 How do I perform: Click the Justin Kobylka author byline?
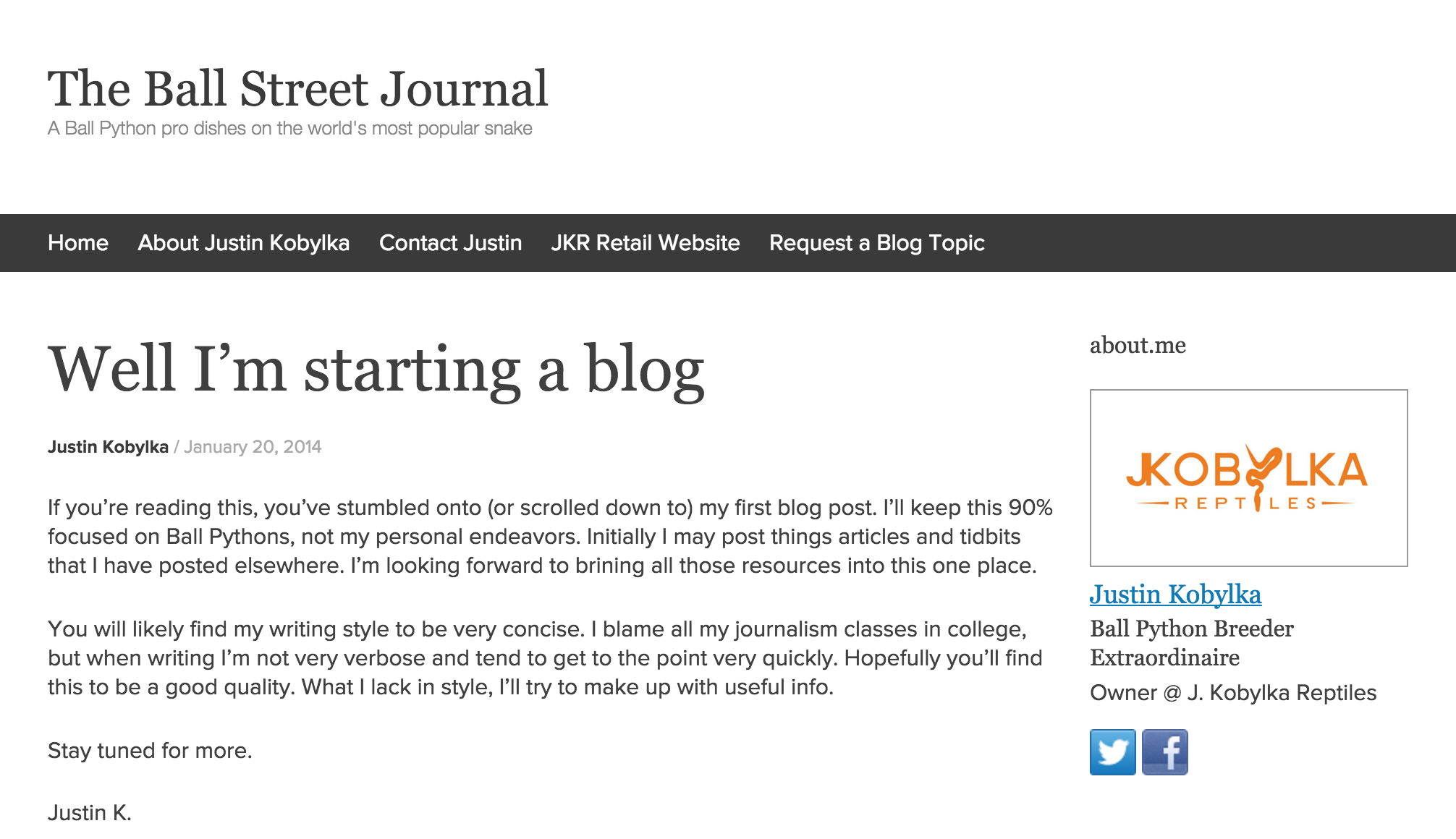pyautogui.click(x=108, y=447)
